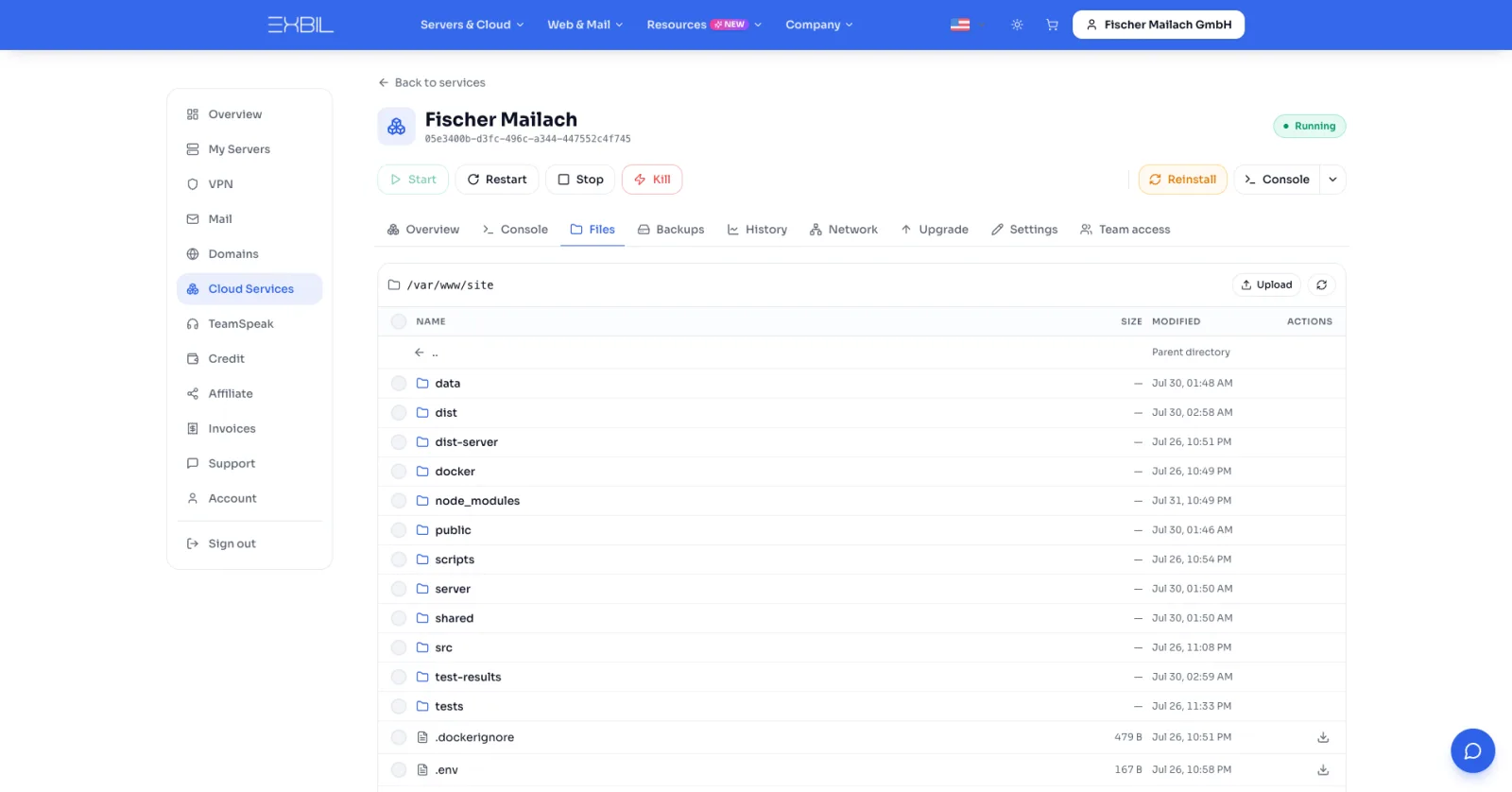Screen dimensions: 1512x792
Task: Go up to the parent directory arrow
Action: [x=420, y=353]
